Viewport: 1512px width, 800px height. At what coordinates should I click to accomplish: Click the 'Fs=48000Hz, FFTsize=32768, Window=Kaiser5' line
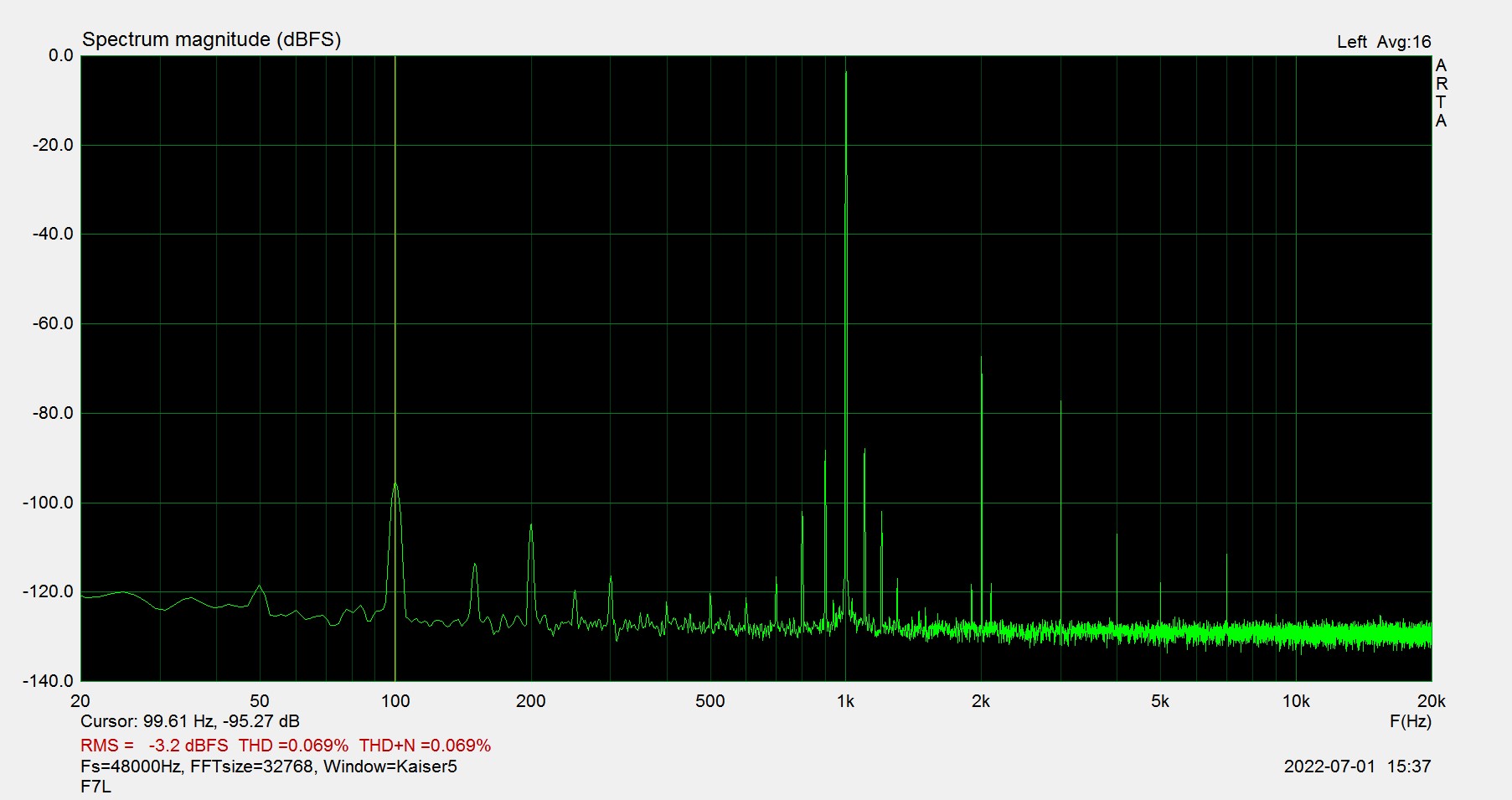click(x=269, y=766)
